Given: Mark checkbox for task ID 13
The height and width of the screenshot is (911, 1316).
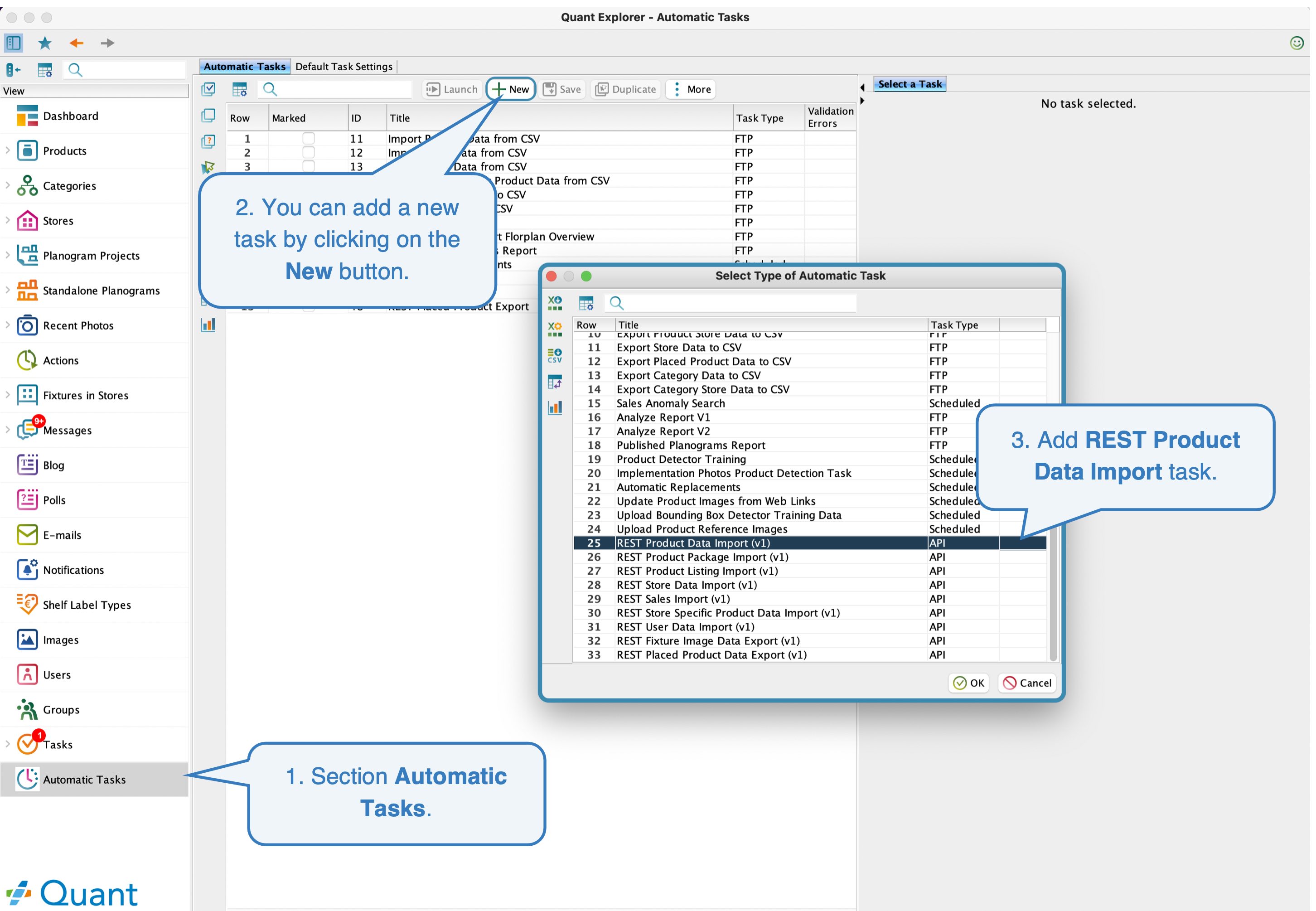Looking at the screenshot, I should (x=308, y=166).
